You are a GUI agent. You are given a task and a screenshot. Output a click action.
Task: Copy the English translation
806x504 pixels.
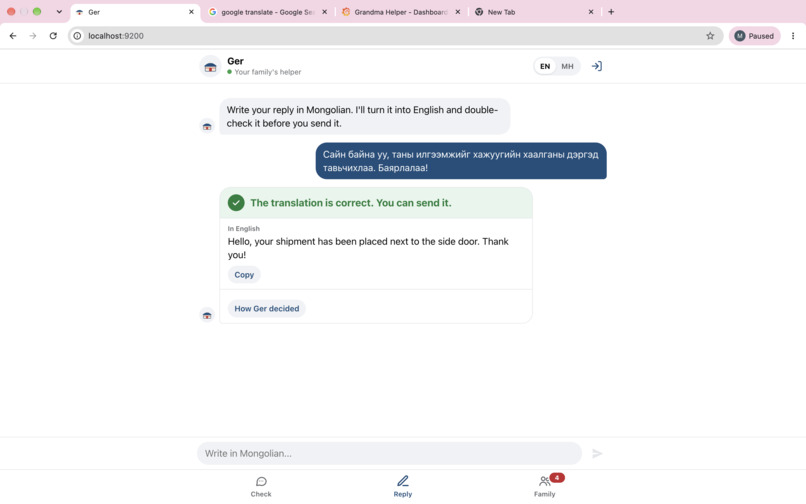tap(244, 275)
